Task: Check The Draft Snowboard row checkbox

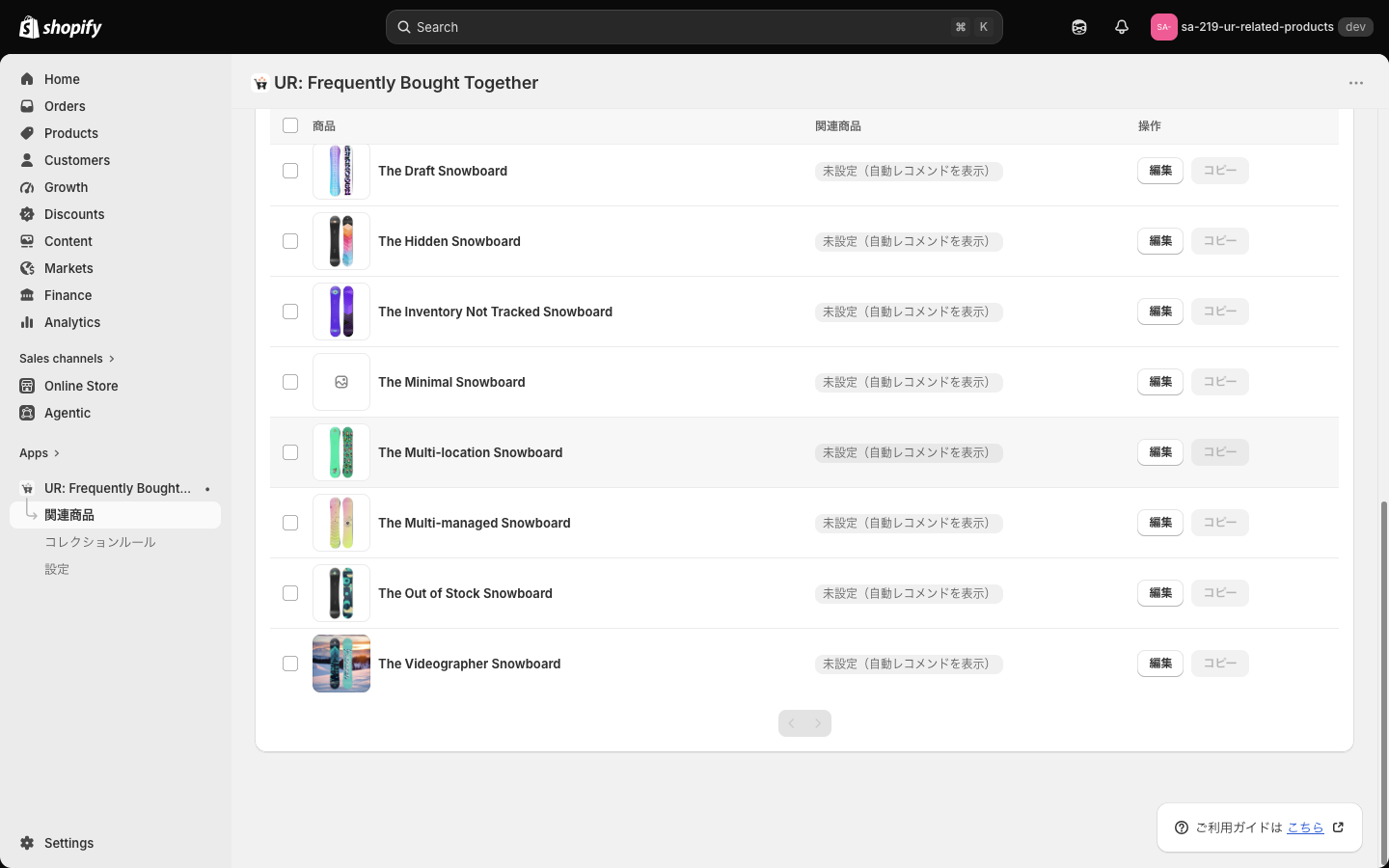Action: click(290, 171)
